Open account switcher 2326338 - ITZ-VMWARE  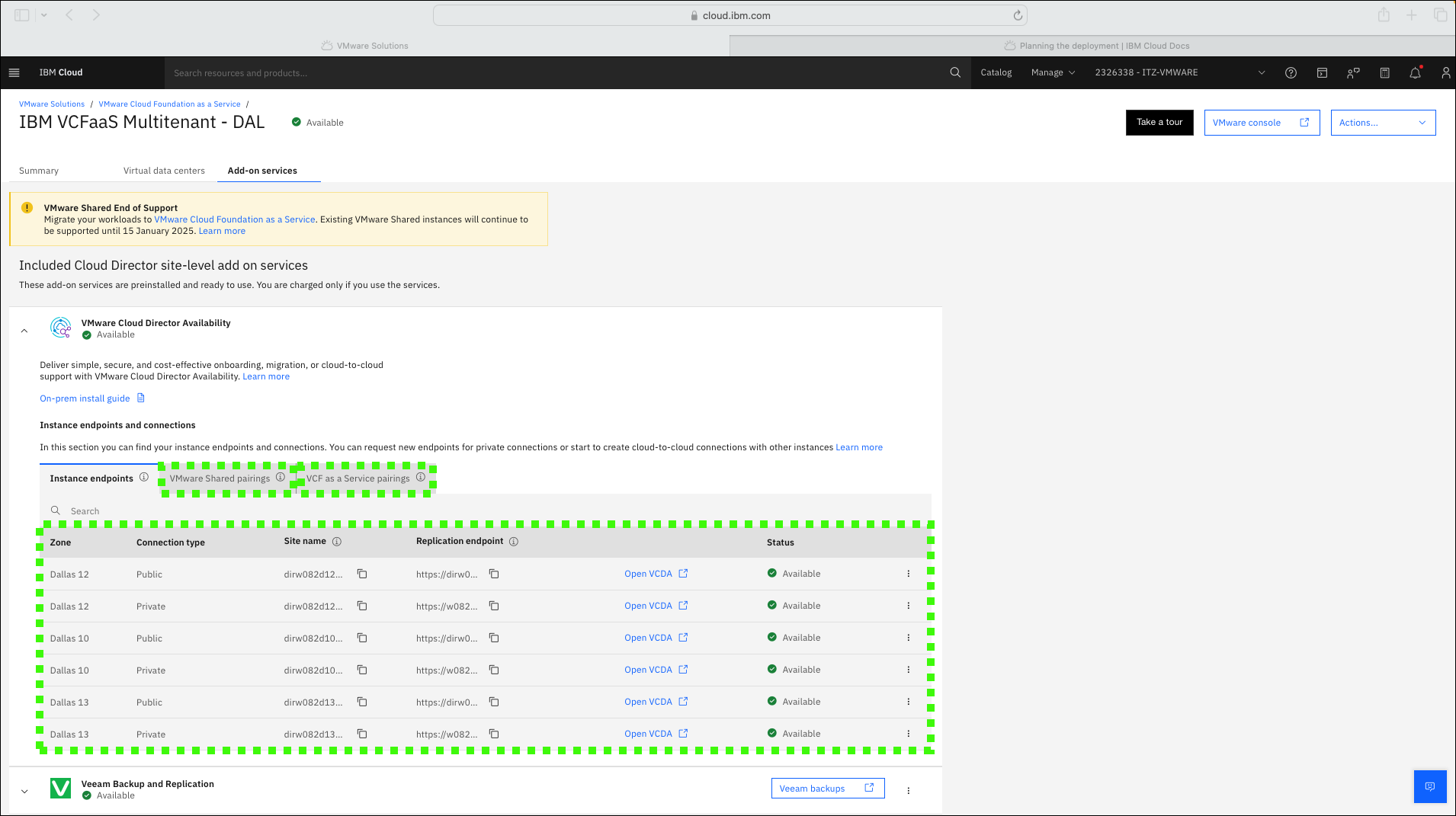1180,72
